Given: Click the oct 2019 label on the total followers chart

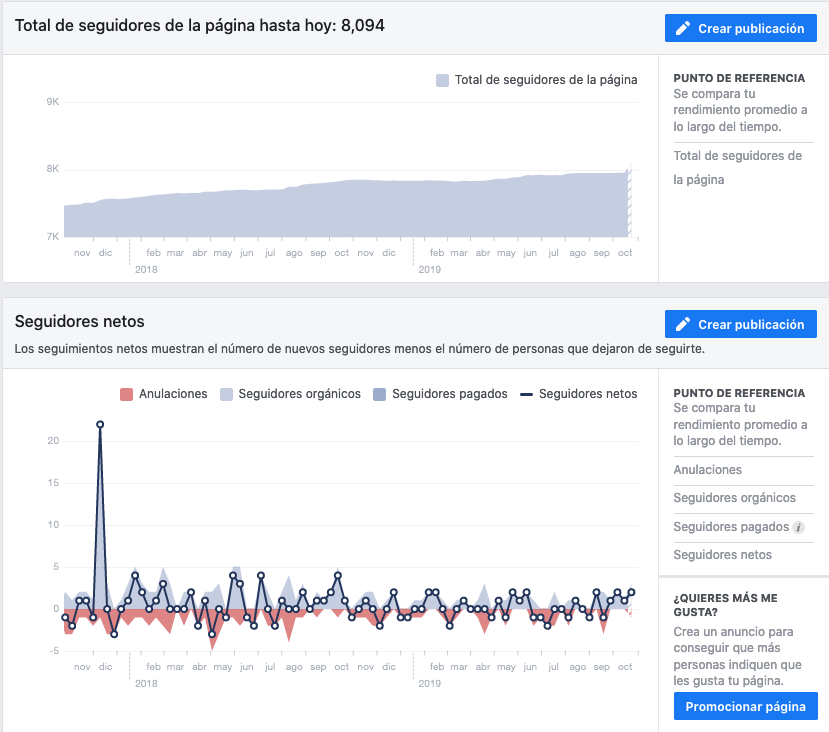Looking at the screenshot, I should point(626,254).
